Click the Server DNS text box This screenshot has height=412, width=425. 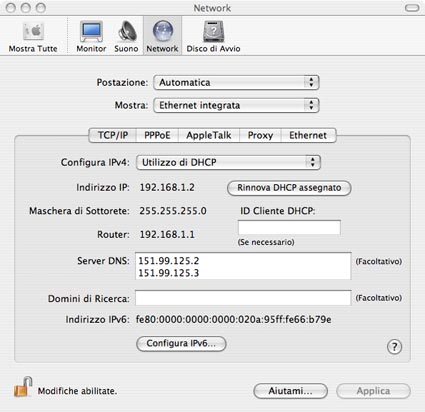243,266
